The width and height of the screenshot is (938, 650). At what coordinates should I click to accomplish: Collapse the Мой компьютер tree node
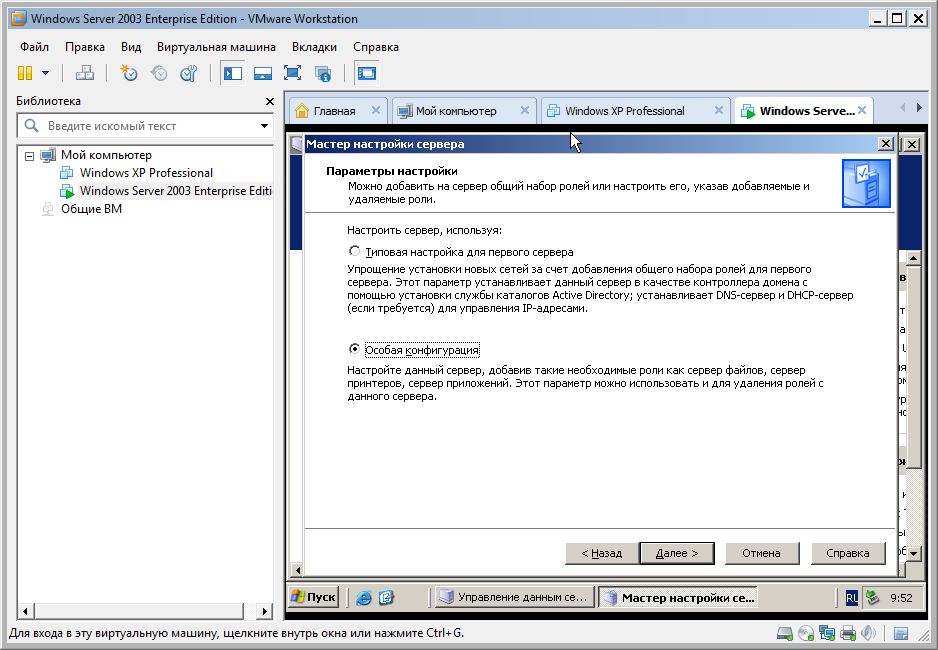[x=29, y=156]
